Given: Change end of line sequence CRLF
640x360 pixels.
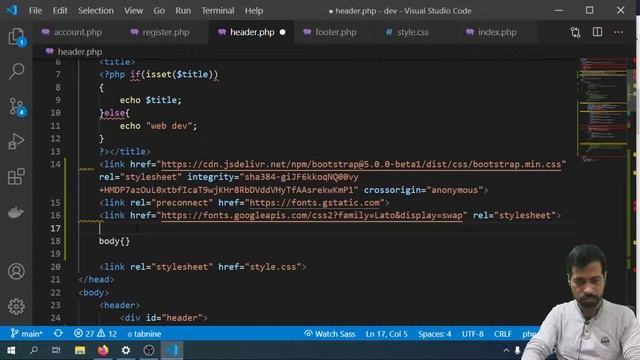Looking at the screenshot, I should coord(503,333).
